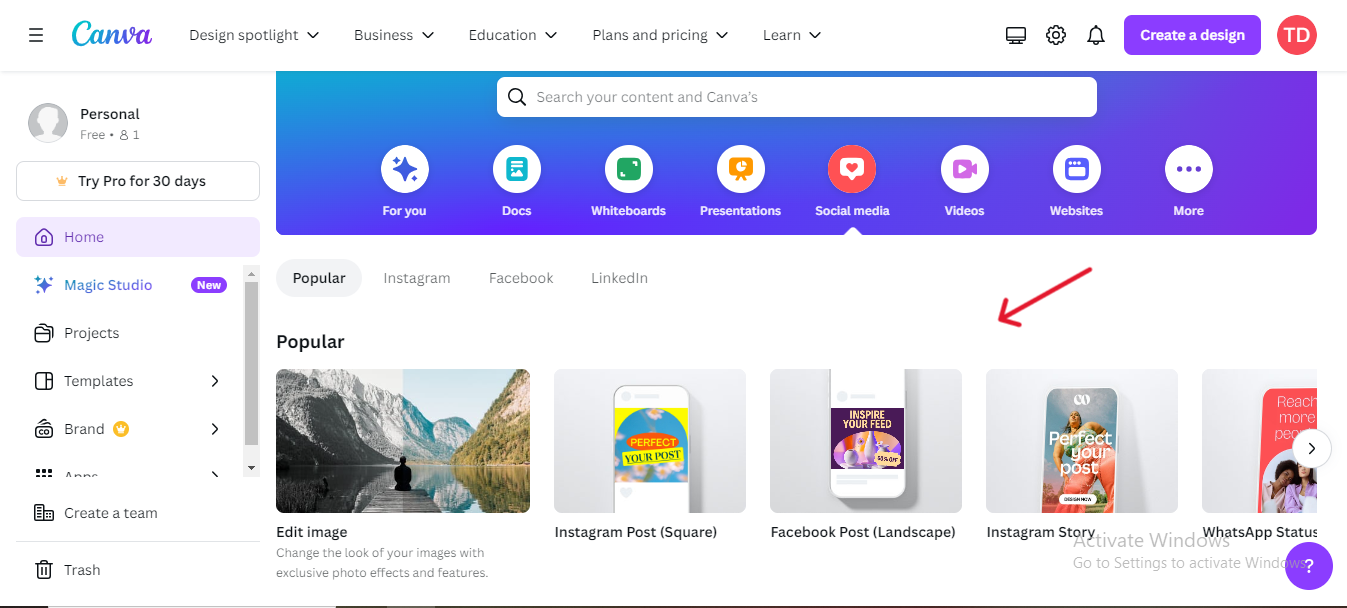Expand the Education dropdown menu
This screenshot has height=608, width=1347.
coord(512,35)
